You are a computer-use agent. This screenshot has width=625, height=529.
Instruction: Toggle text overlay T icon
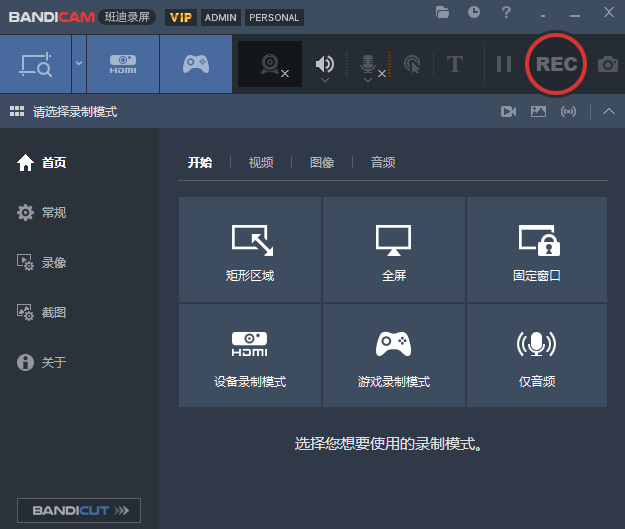tap(455, 64)
